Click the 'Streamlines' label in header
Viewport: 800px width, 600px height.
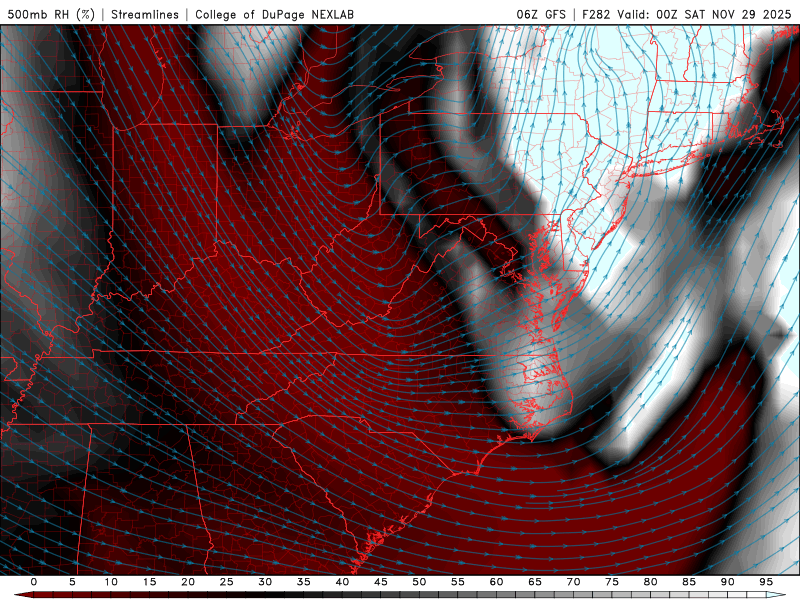click(x=145, y=14)
